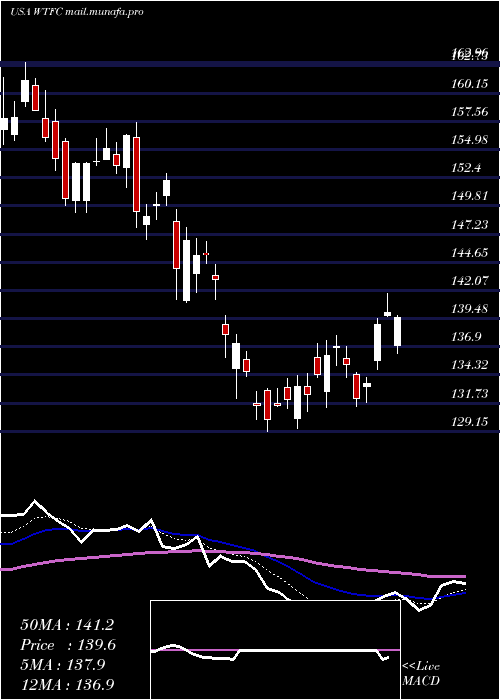The image size is (500, 700).
Task: Click the '50MA : 141.2' readout
Action: pyautogui.click(x=67, y=625)
